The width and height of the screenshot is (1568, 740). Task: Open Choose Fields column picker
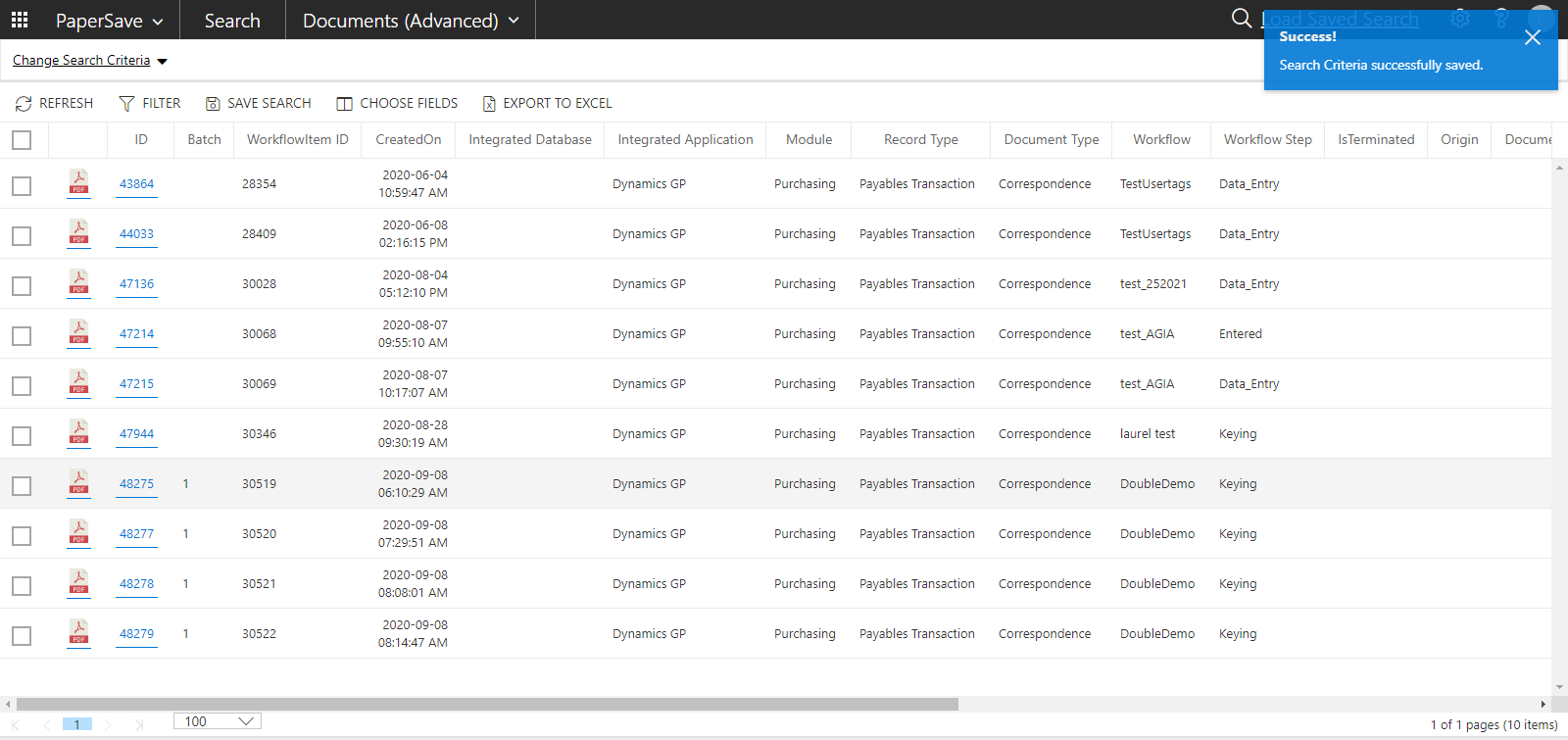coord(344,104)
